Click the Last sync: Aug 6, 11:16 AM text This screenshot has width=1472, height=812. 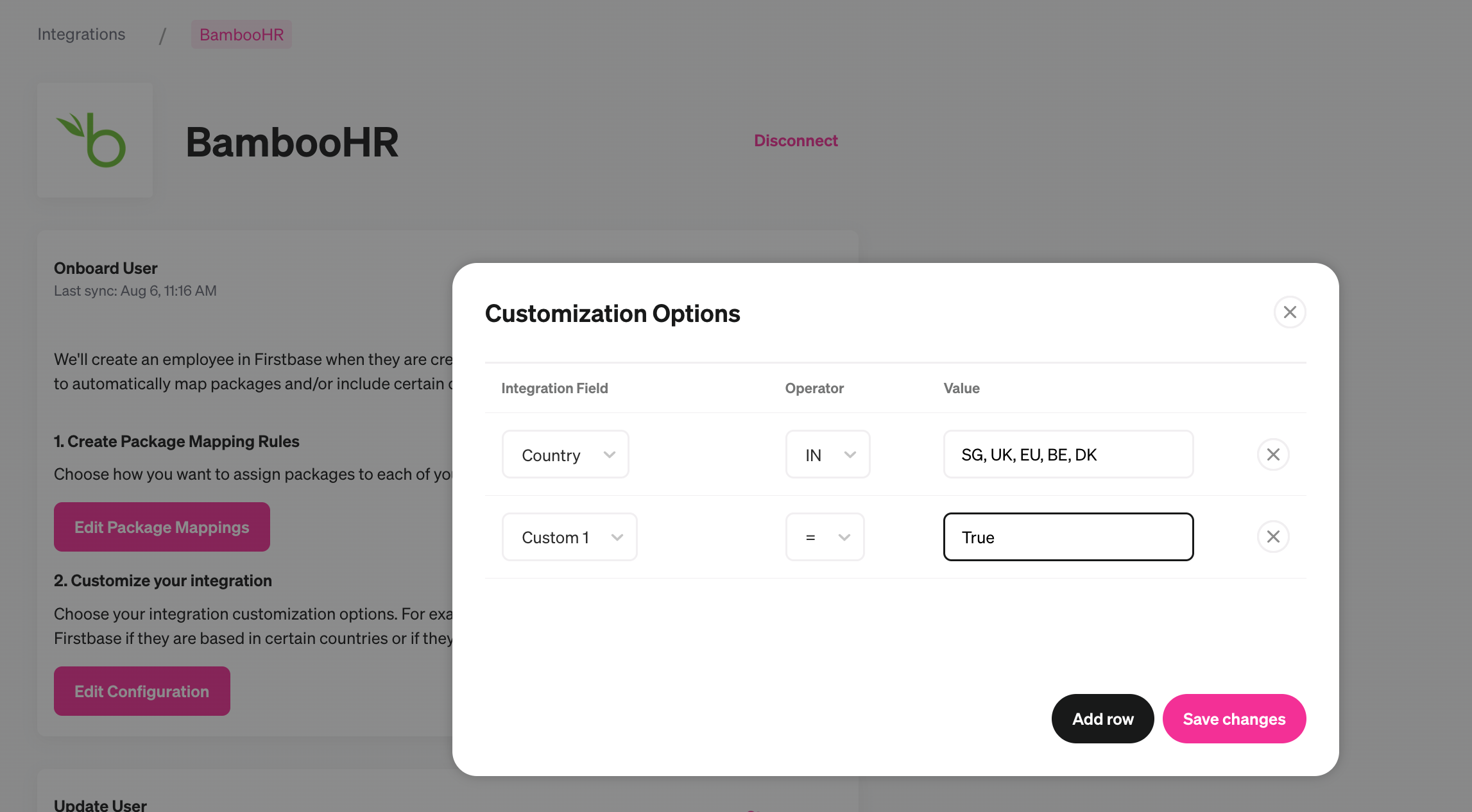(x=135, y=291)
